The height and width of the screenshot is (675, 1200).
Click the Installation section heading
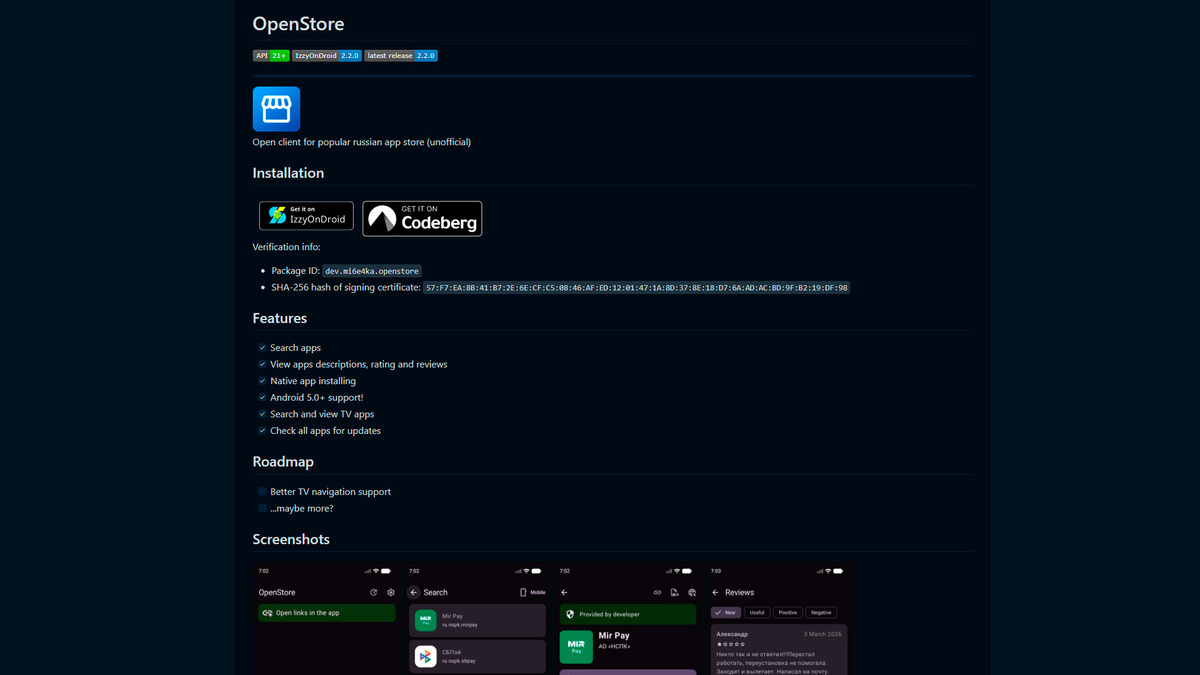pyautogui.click(x=288, y=173)
